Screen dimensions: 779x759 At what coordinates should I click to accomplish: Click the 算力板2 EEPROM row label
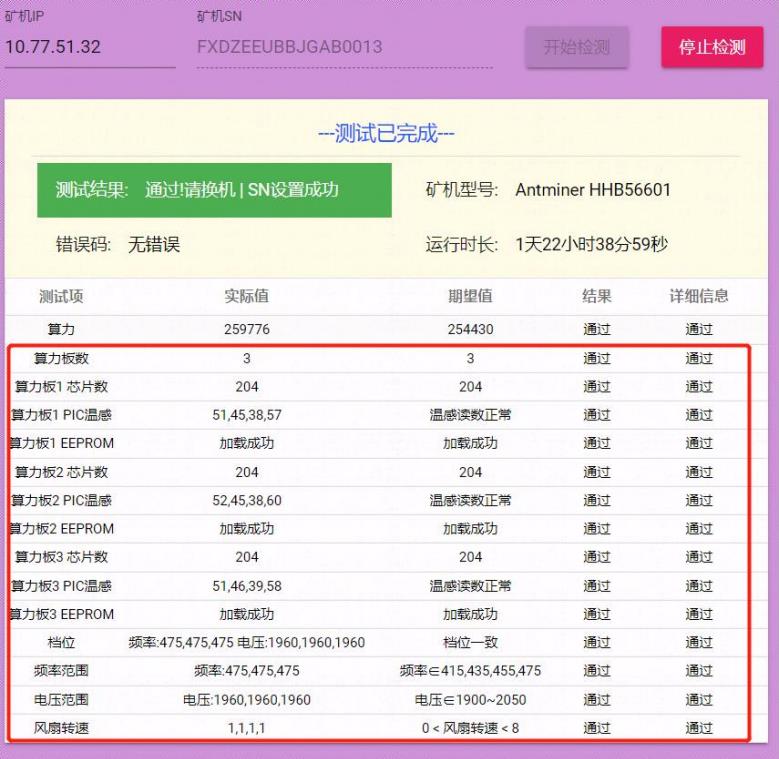coord(61,528)
